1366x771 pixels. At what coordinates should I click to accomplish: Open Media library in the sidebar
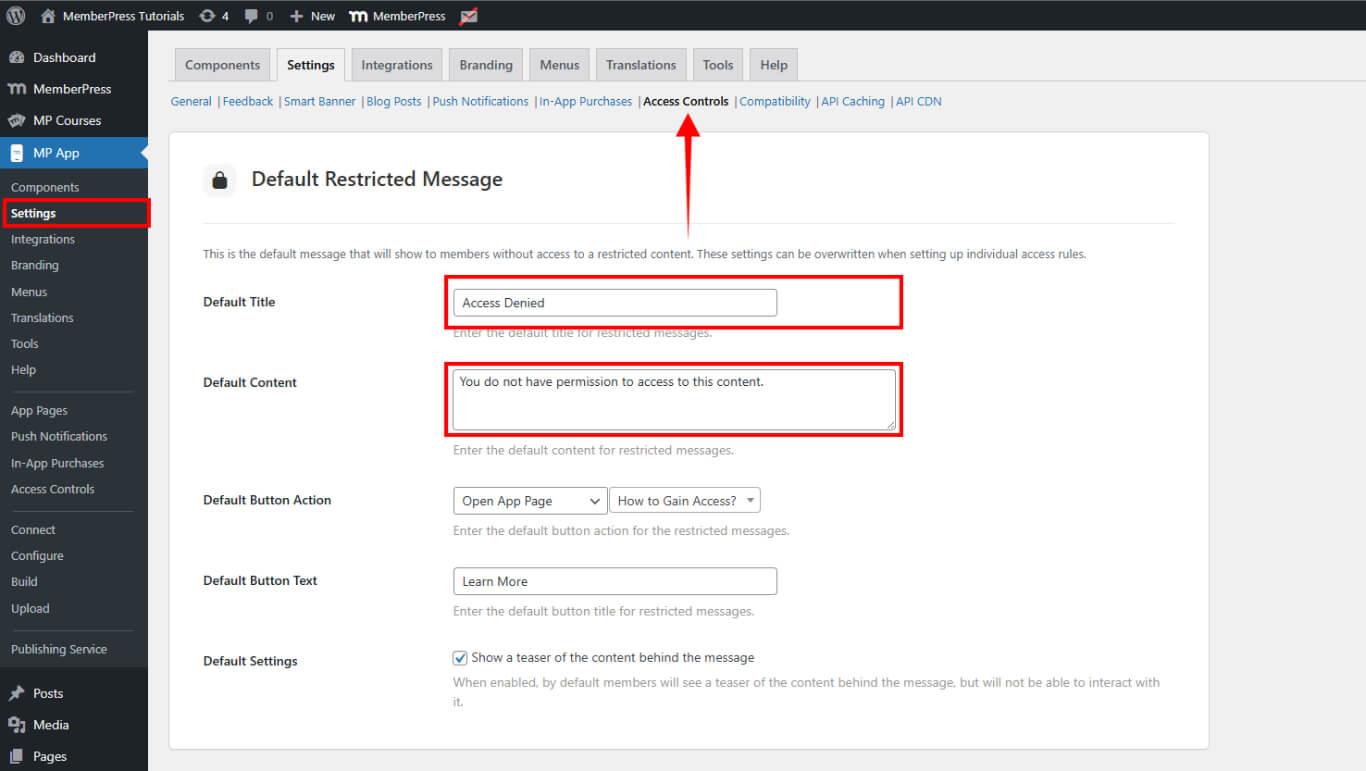pyautogui.click(x=50, y=725)
